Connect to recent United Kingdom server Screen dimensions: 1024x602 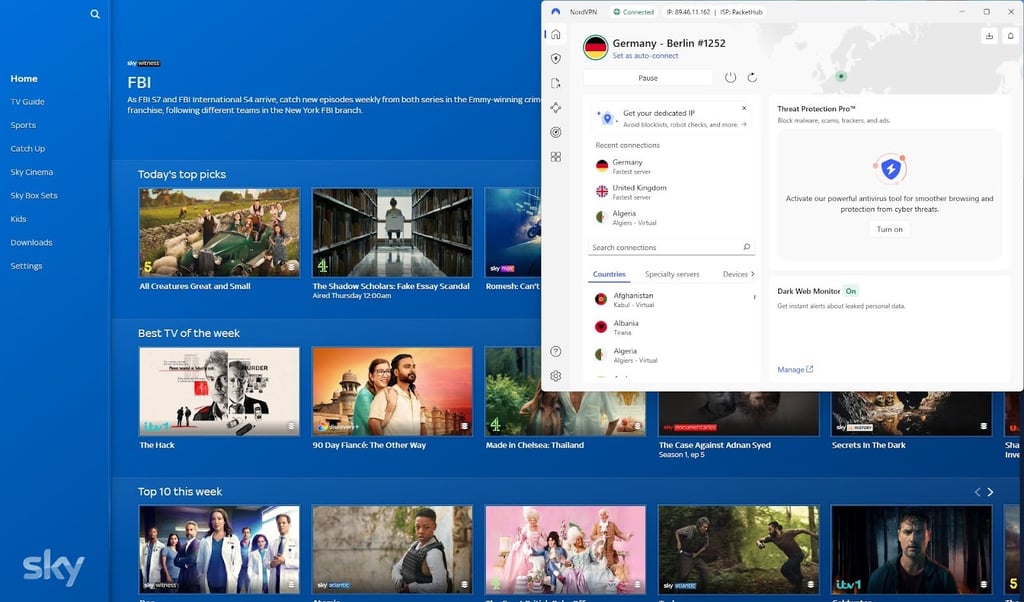[x=671, y=192]
